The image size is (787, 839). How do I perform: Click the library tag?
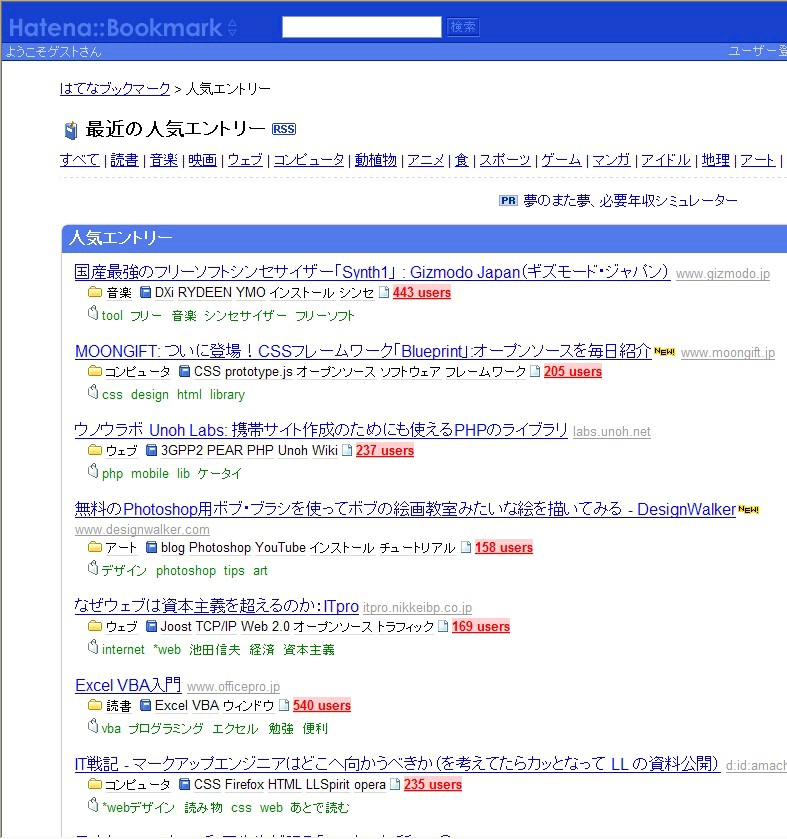(227, 395)
